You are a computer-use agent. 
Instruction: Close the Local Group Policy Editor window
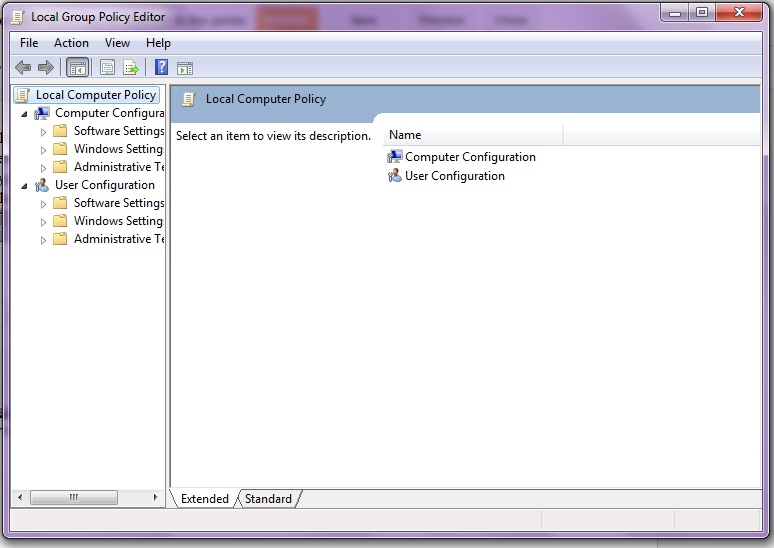pos(739,13)
